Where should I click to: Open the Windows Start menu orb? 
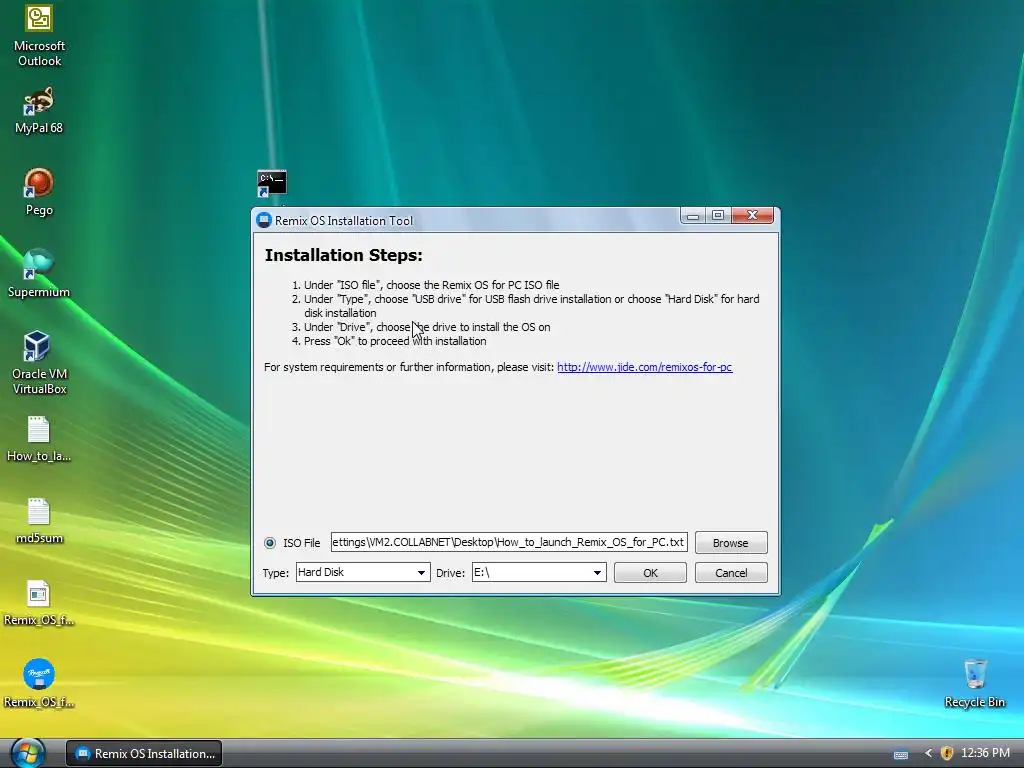pos(27,753)
